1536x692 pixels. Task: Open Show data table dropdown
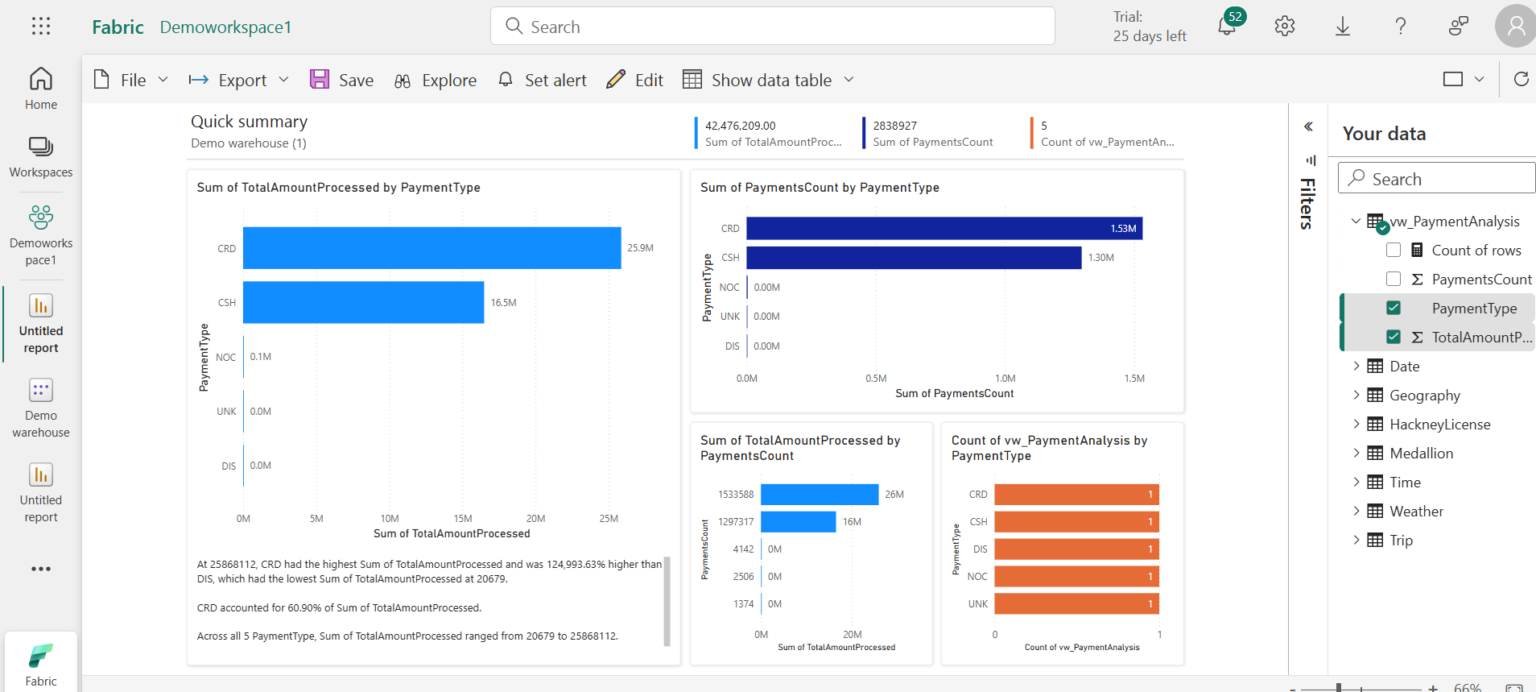[768, 80]
